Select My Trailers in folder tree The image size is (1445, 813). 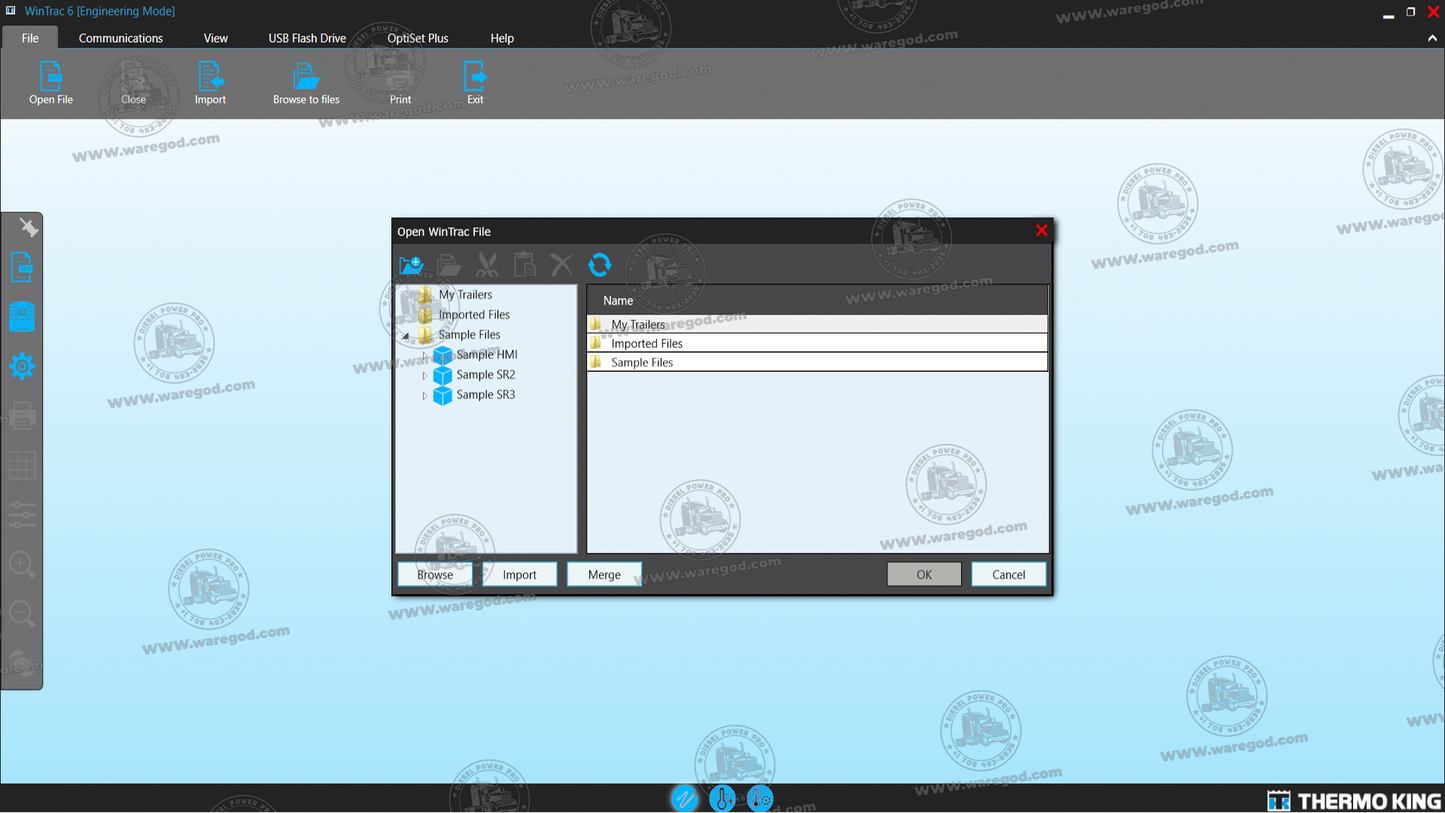point(465,294)
